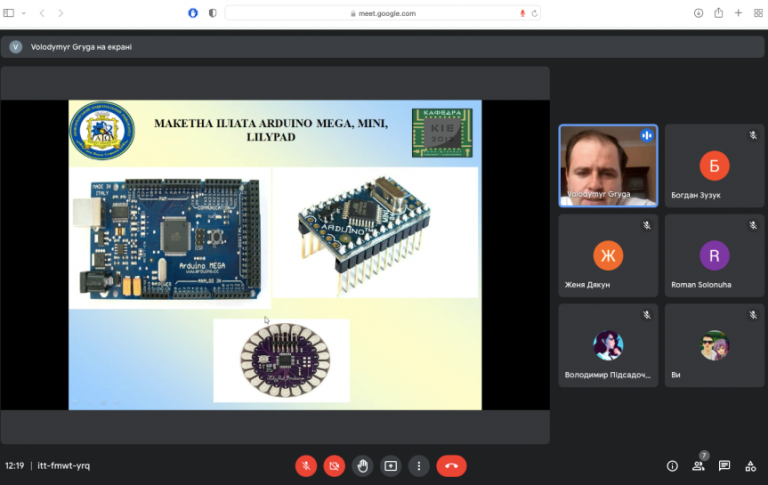Toggle the Safari sidebar
Image resolution: width=768 pixels, height=485 pixels.
click(x=9, y=13)
